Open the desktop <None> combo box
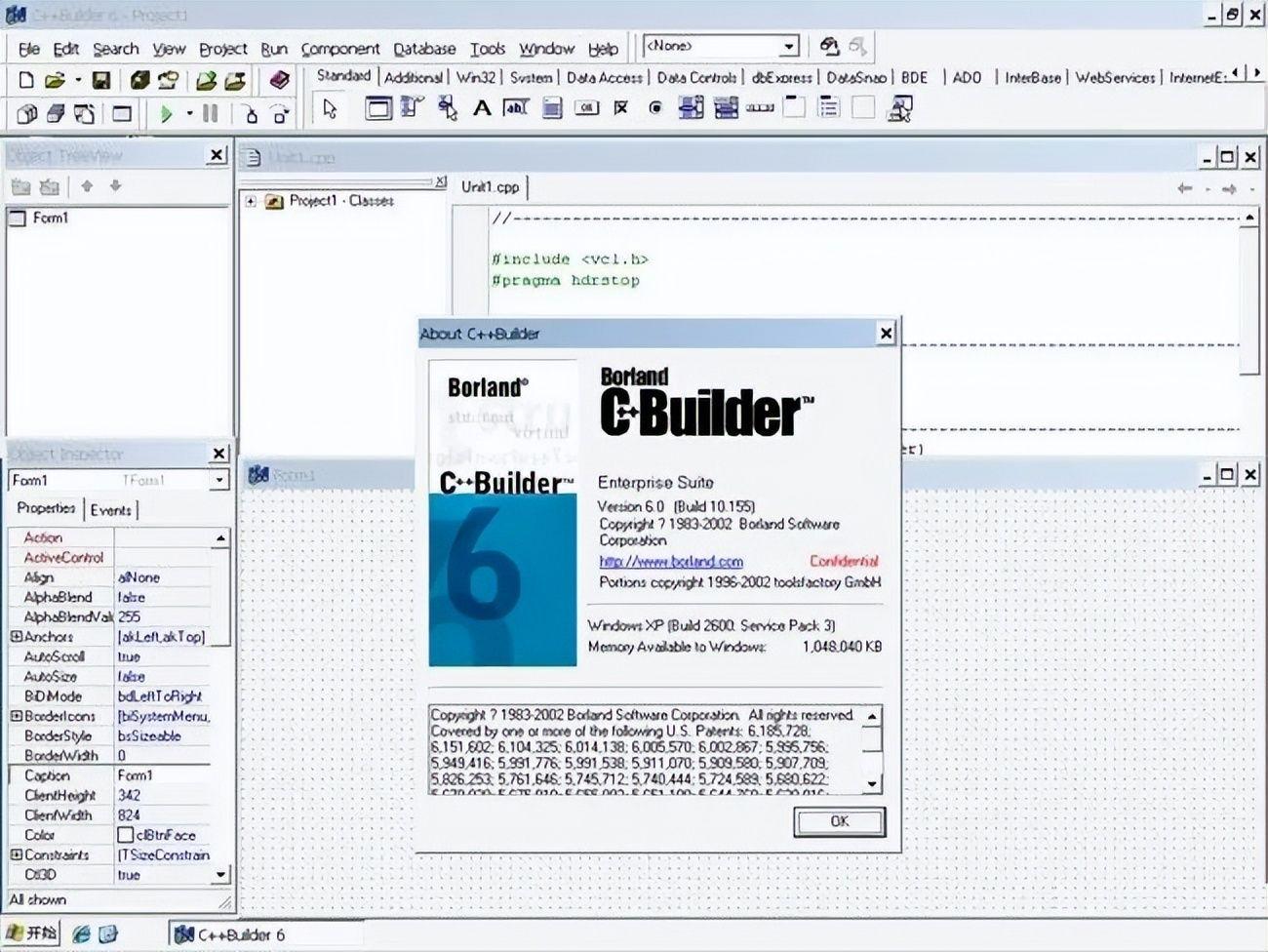Screen dimensions: 1268x952 (x=721, y=46)
